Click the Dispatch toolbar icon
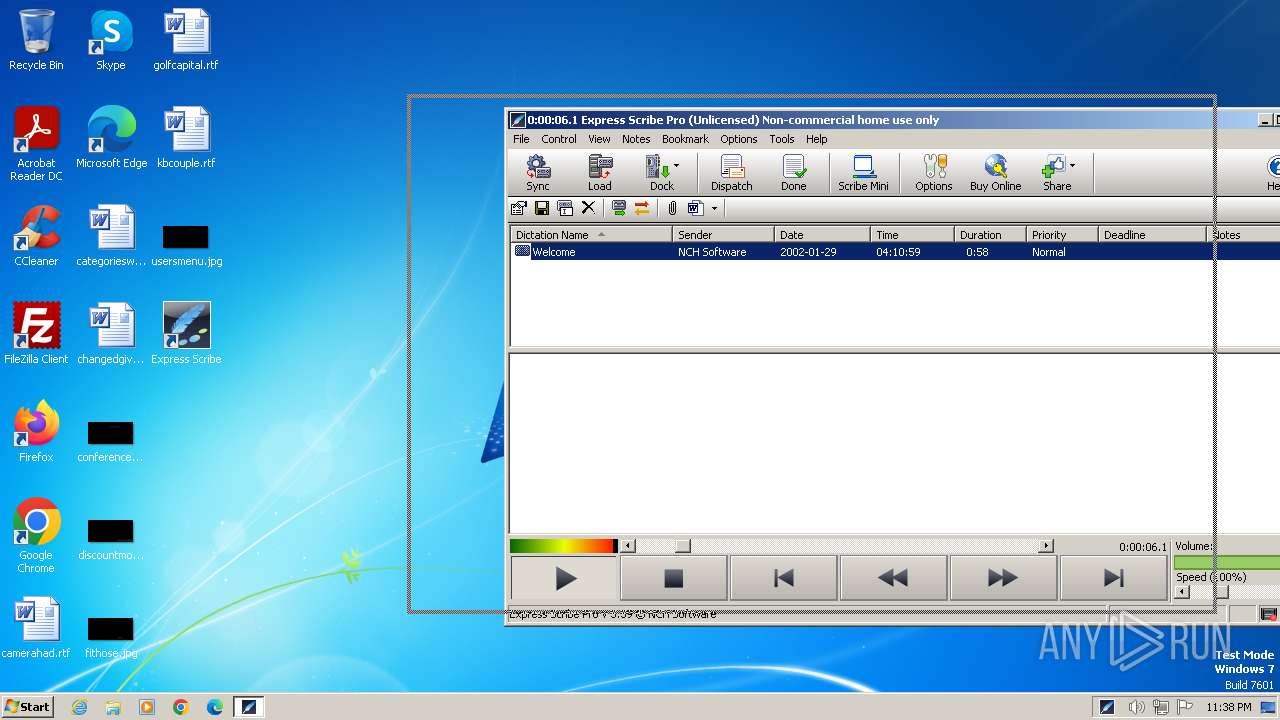1280x720 pixels. click(732, 173)
